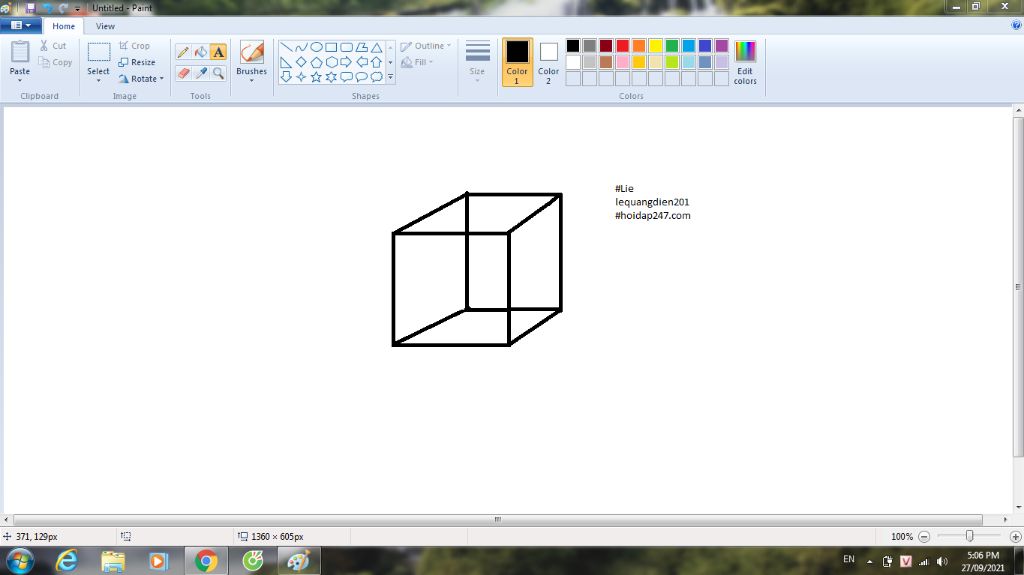Screen dimensions: 1024x575
Task: Click the Resize button
Action: tap(137, 62)
